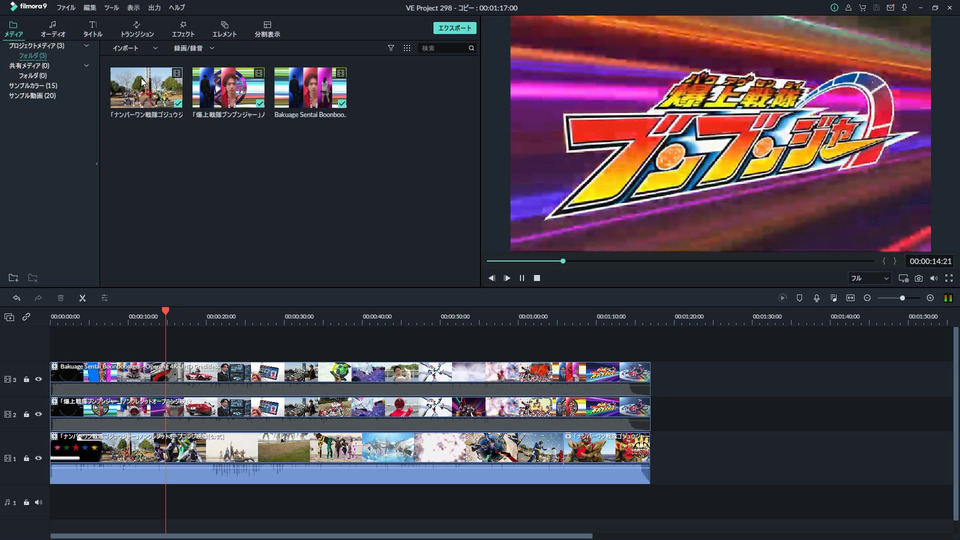This screenshot has height=540, width=960.
Task: Click the preview progress scrubber handle
Action: coord(563,261)
